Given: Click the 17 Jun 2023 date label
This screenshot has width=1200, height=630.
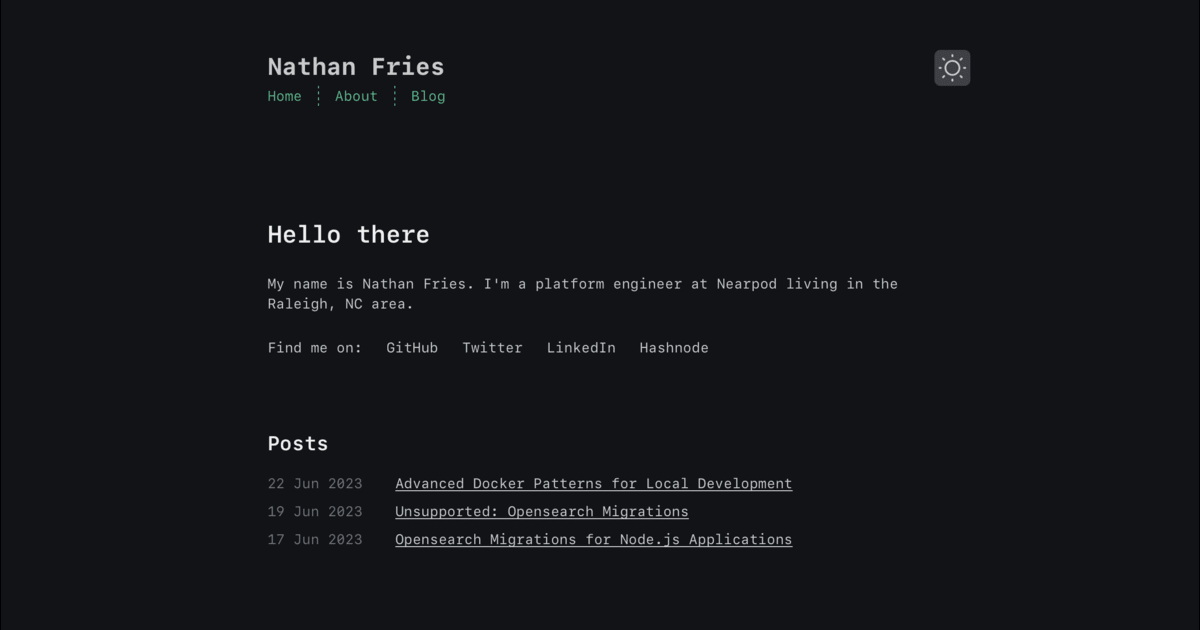Looking at the screenshot, I should 315,539.
